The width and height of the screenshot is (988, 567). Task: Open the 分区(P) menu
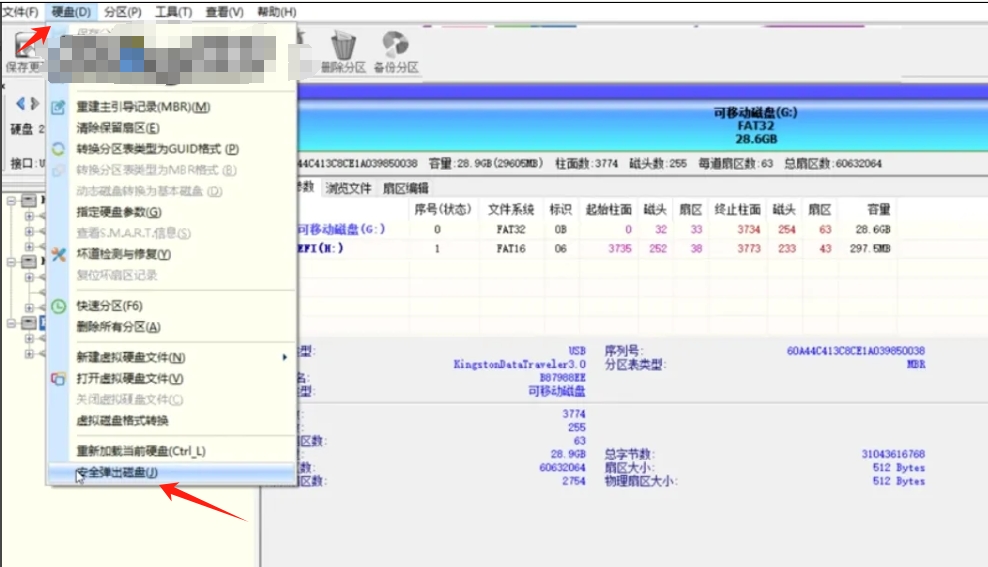122,11
